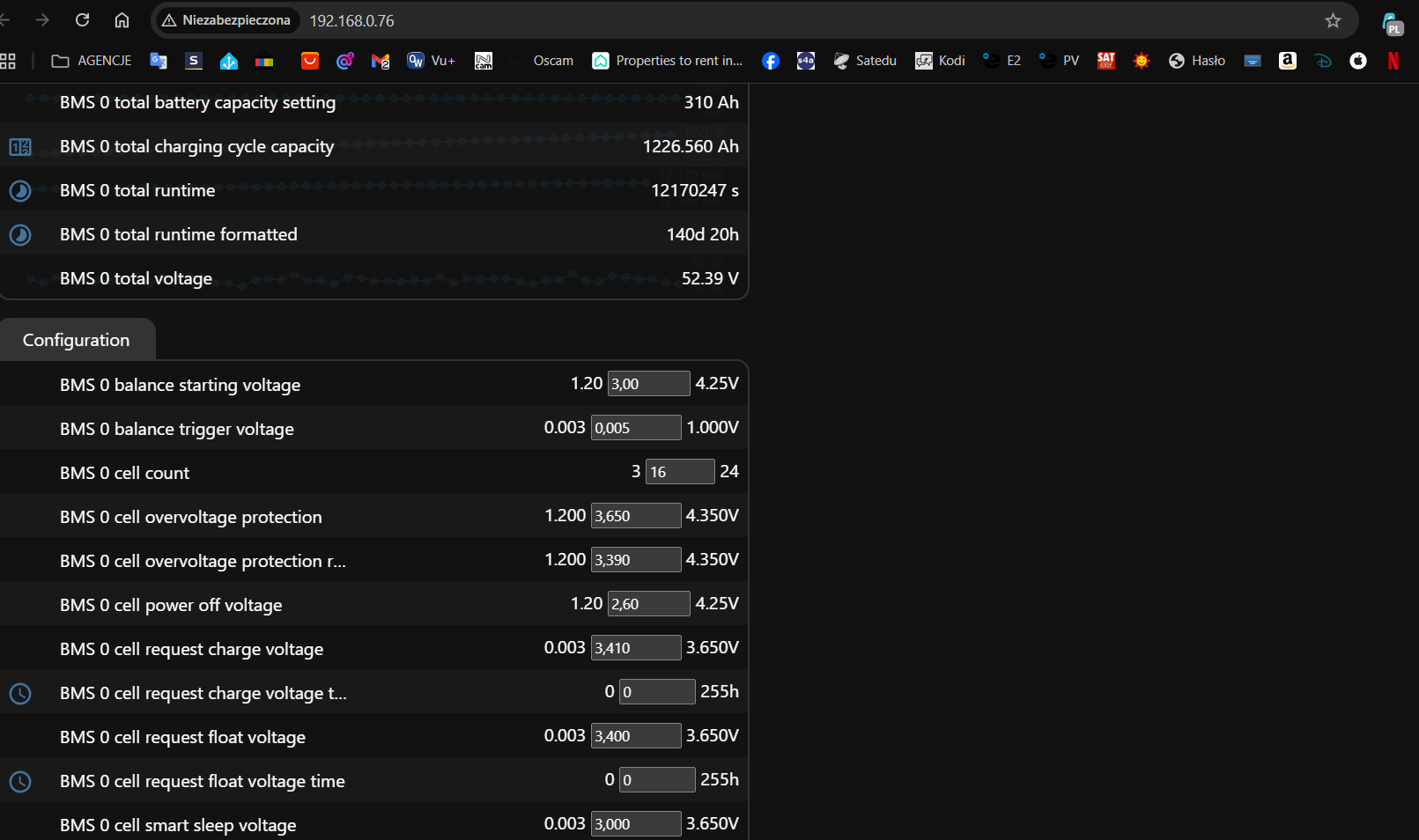Edit the request float voltage time field
The image size is (1419, 840).
[x=657, y=779]
